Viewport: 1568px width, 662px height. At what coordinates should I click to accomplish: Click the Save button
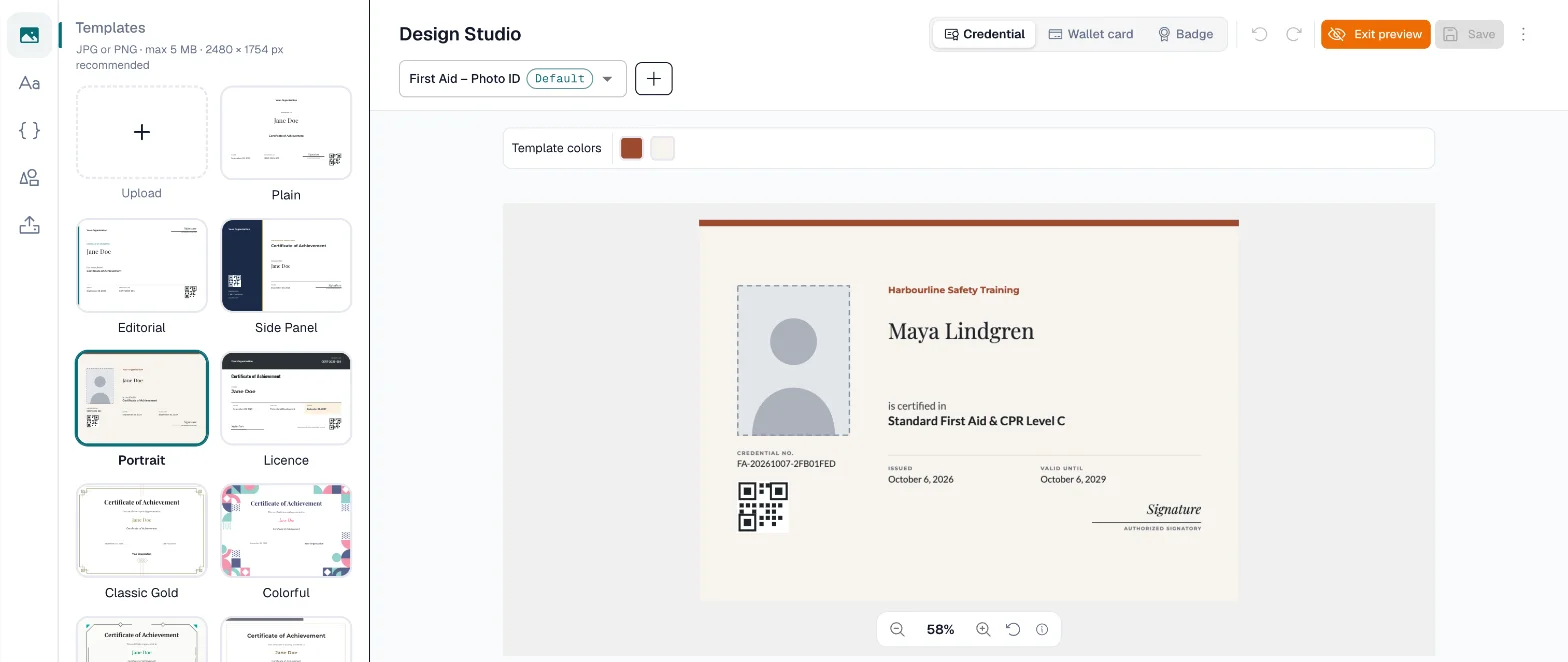[x=1469, y=34]
